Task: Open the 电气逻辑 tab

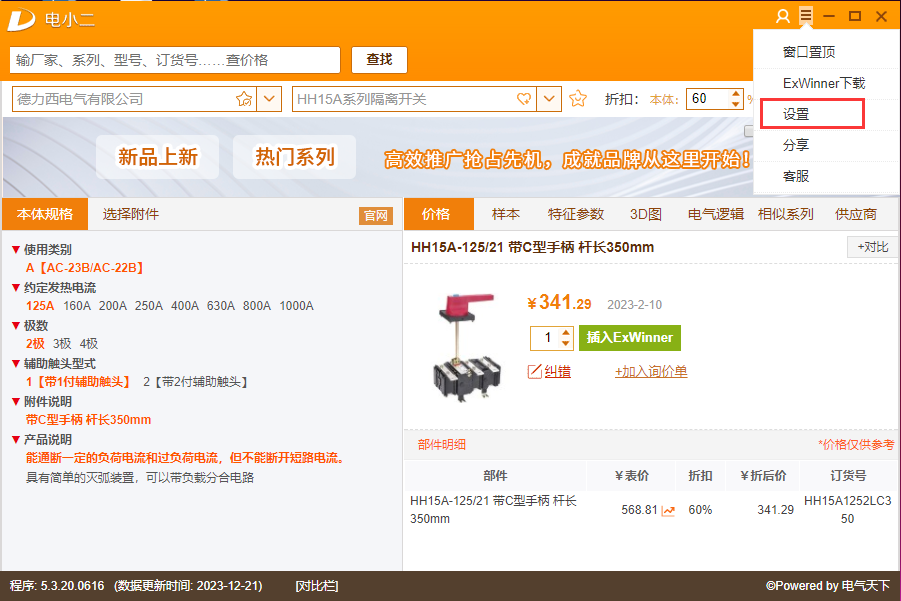Action: [x=716, y=214]
